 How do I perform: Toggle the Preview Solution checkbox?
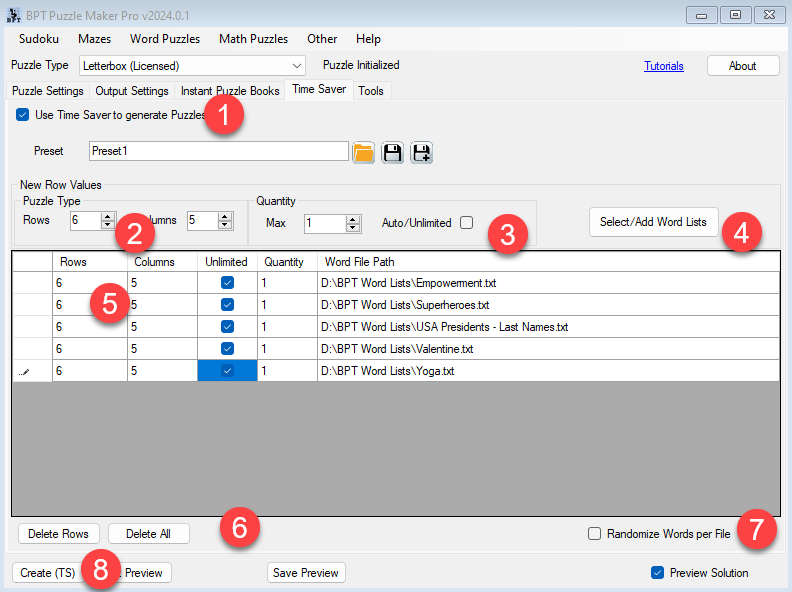[x=657, y=573]
